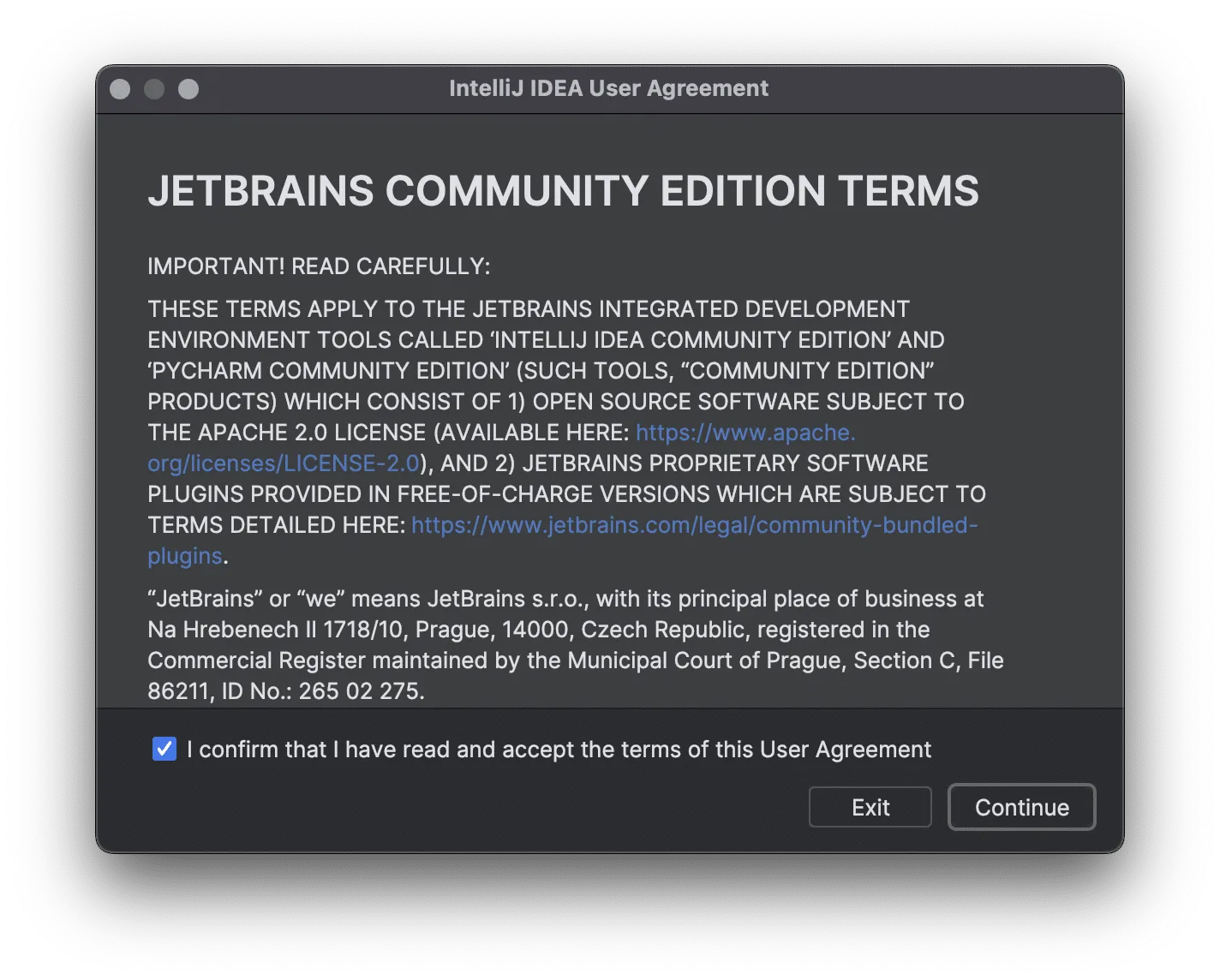The height and width of the screenshot is (980, 1220).
Task: Click the 'IMPORTANT! READ CAREFULLY:' line
Action: [319, 266]
